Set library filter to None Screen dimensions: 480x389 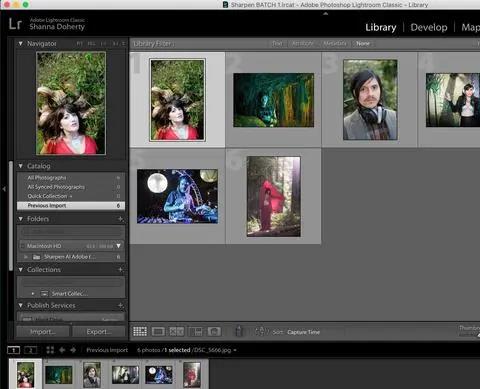[x=363, y=43]
